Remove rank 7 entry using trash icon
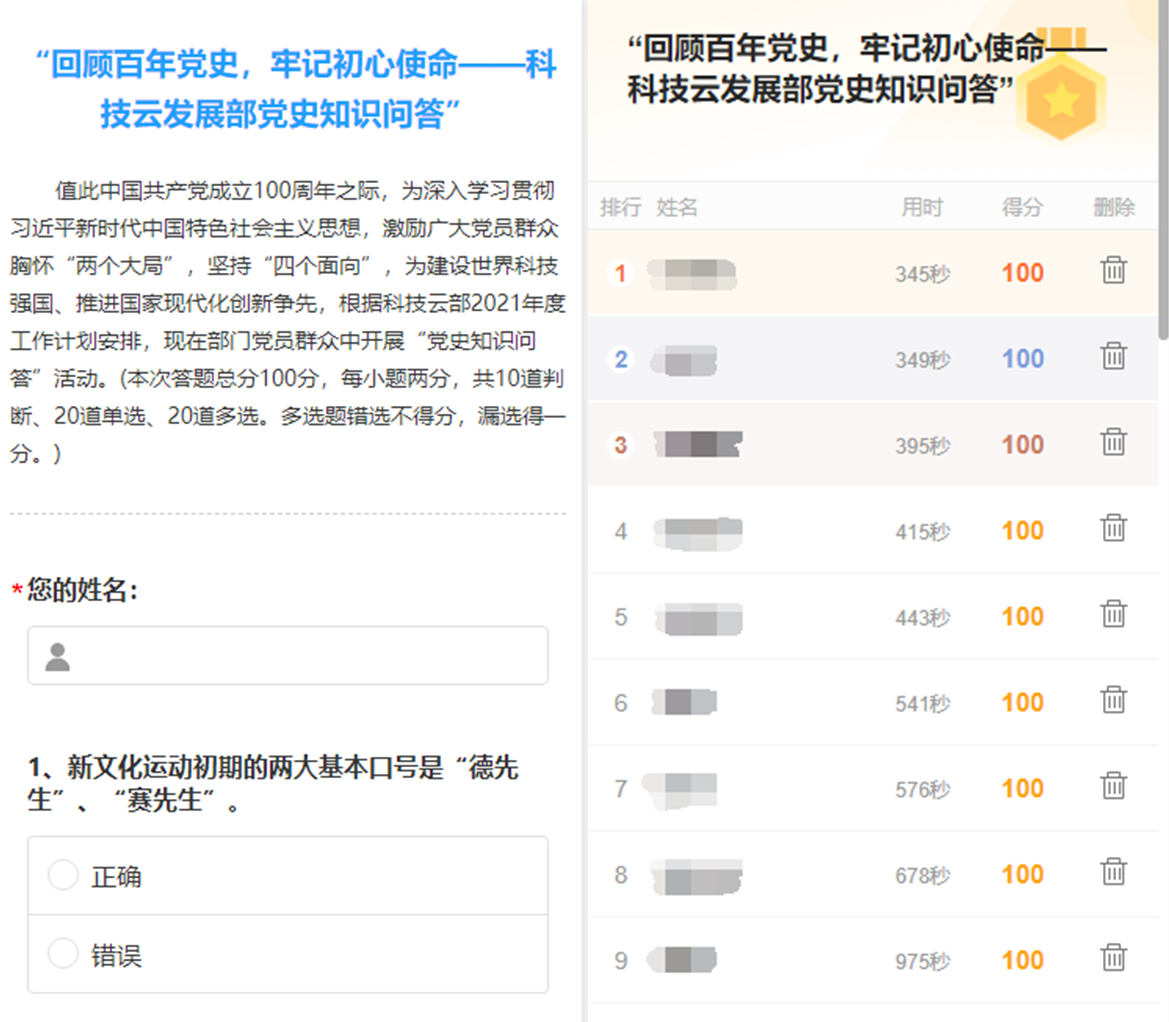Screen dimensions: 1169x1022 coord(1113,787)
